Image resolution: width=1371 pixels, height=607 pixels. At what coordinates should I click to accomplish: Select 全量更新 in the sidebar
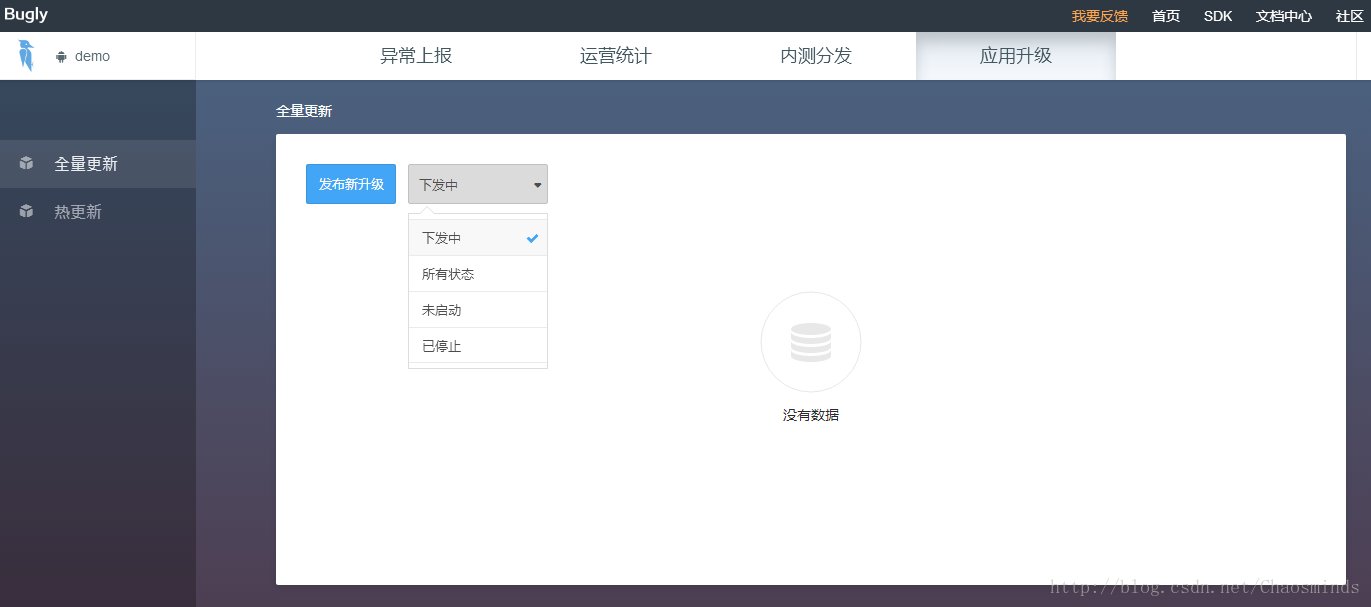pos(98,164)
